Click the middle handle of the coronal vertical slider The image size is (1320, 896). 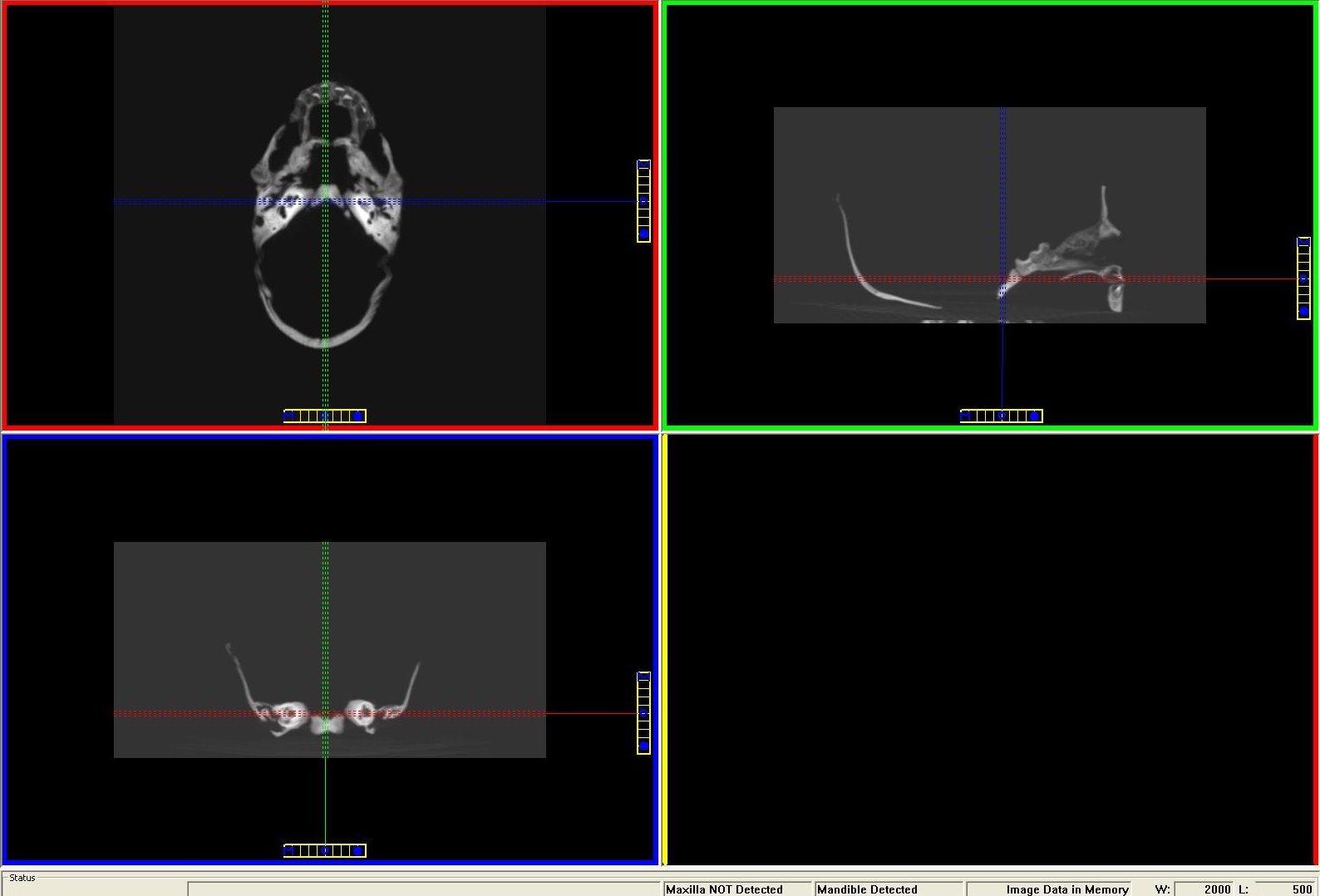tap(643, 713)
